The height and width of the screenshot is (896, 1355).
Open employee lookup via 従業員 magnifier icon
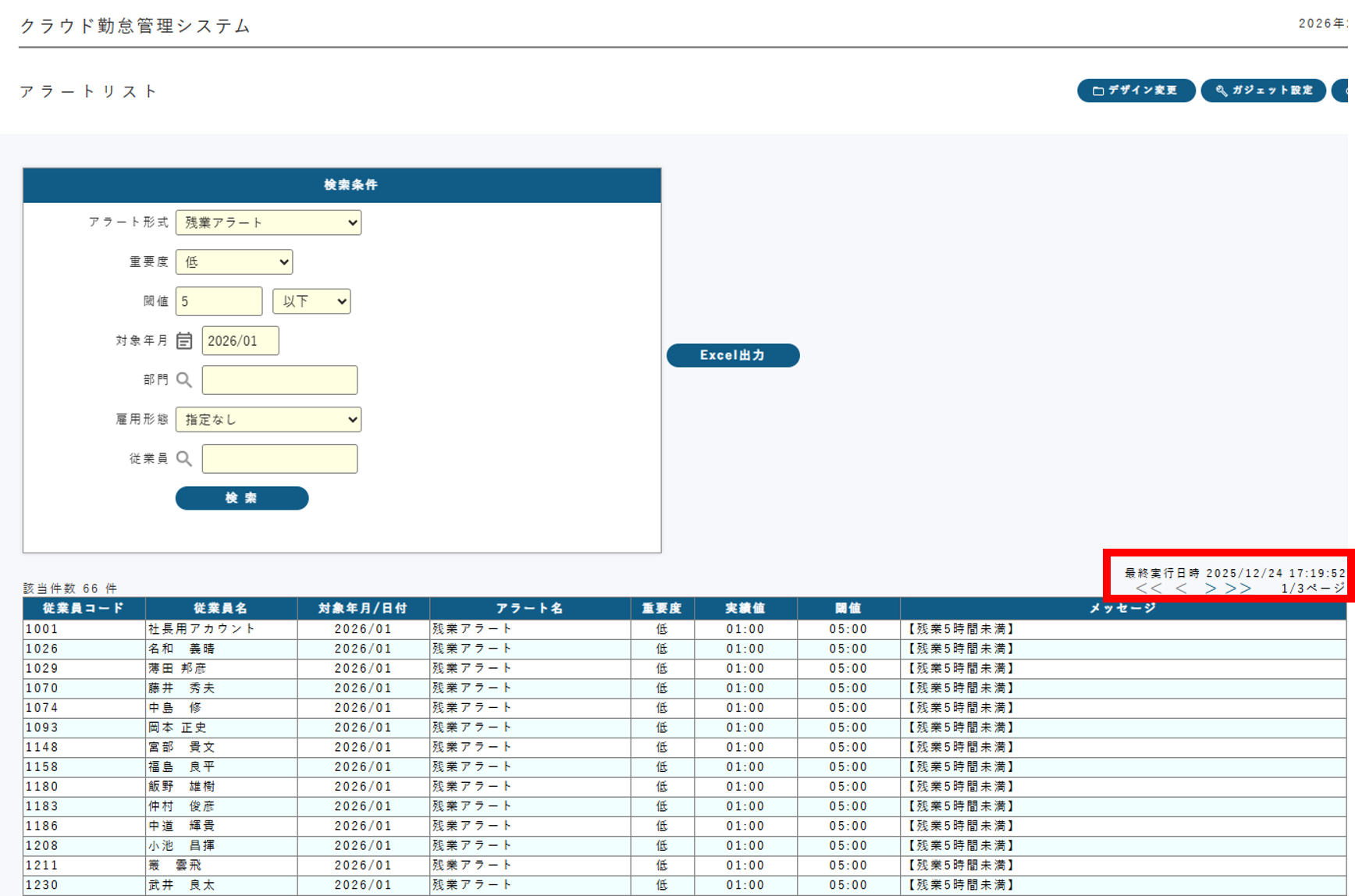(184, 459)
